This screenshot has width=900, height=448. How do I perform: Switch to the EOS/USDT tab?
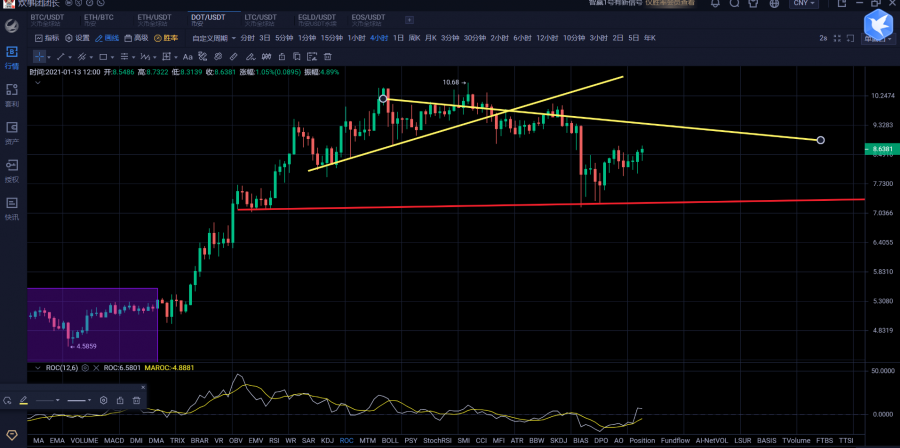(368, 20)
